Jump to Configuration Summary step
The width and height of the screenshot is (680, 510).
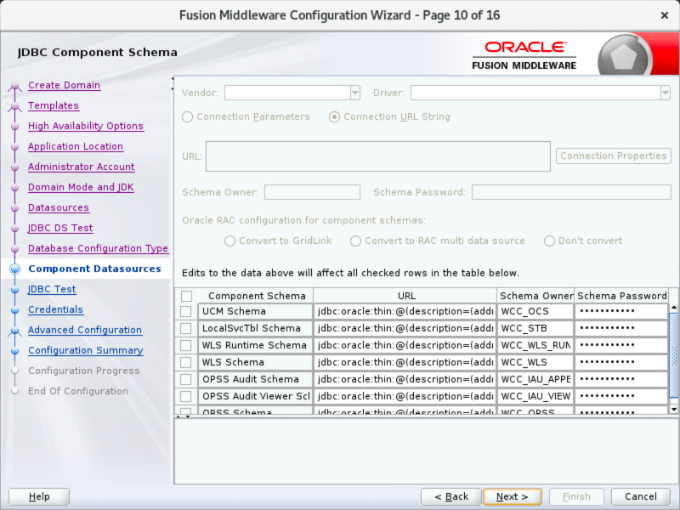tap(86, 350)
